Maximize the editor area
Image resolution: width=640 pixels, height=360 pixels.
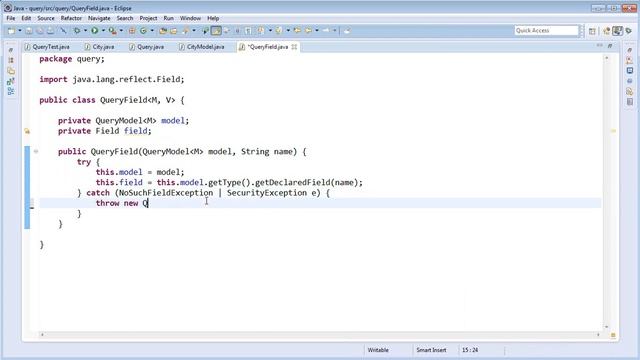610,46
